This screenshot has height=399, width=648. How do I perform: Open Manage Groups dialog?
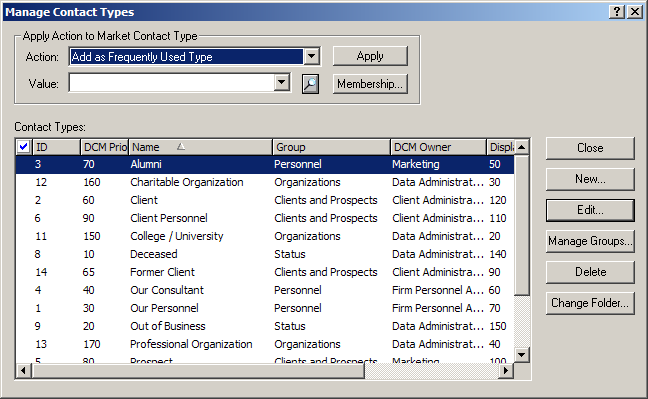coord(590,241)
